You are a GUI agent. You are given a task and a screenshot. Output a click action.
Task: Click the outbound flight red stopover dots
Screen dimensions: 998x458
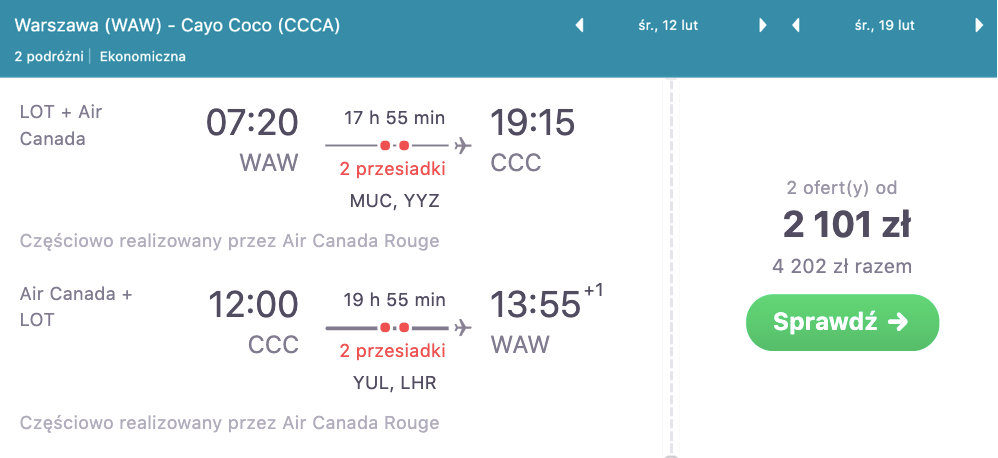[395, 146]
